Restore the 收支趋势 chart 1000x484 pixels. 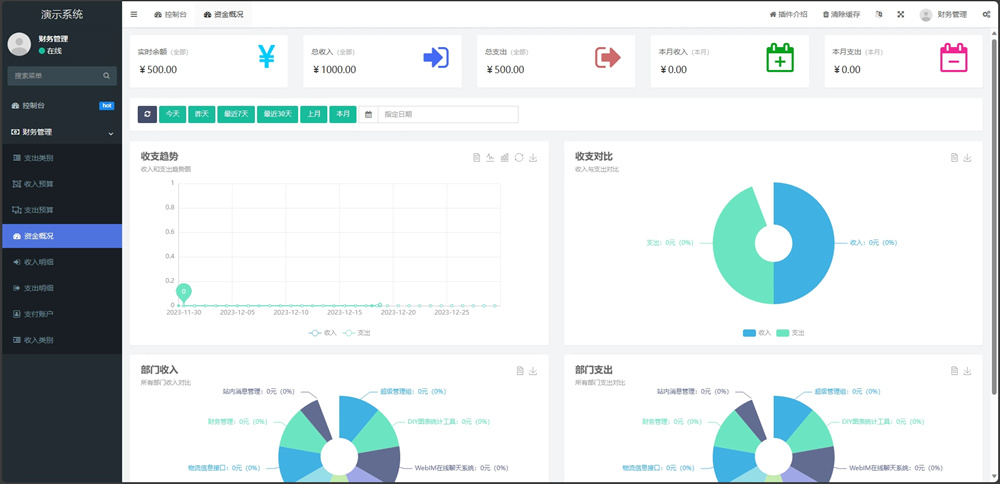(519, 158)
